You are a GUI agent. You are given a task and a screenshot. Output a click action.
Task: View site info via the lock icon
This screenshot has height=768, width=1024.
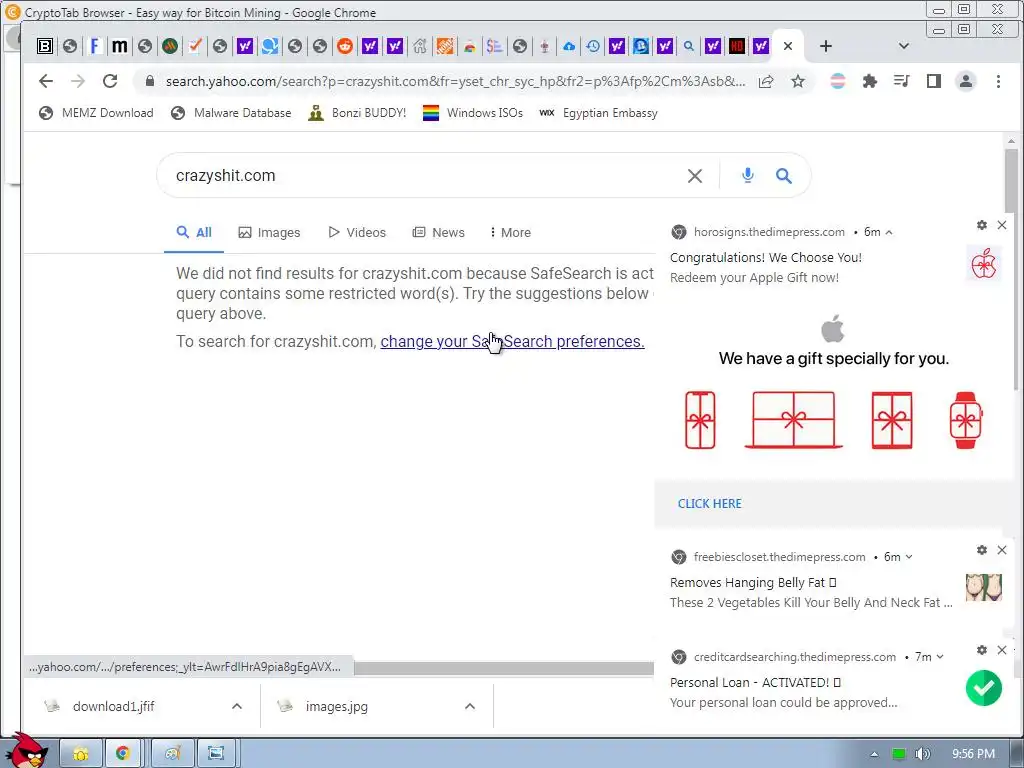150,81
